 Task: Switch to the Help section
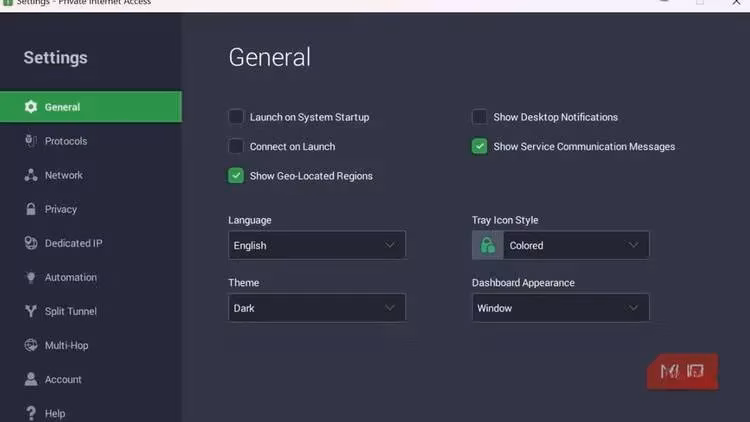(x=54, y=413)
